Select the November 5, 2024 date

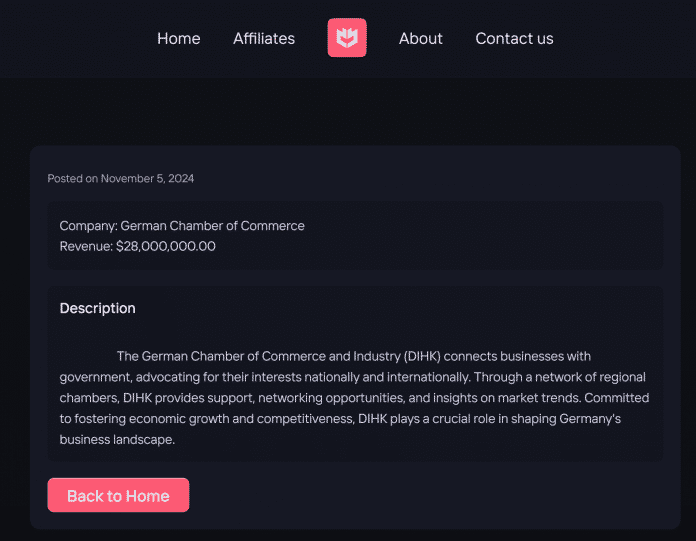coord(147,178)
